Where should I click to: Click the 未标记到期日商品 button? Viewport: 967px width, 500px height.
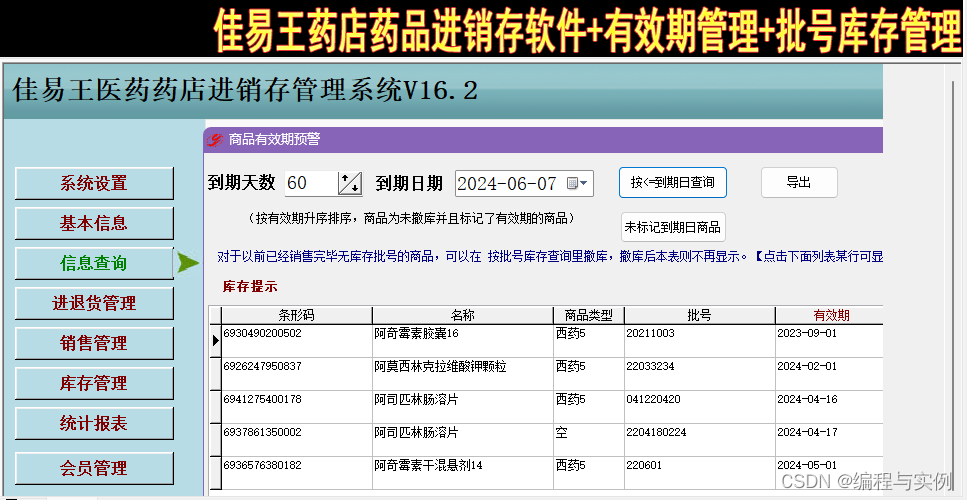coord(672,227)
